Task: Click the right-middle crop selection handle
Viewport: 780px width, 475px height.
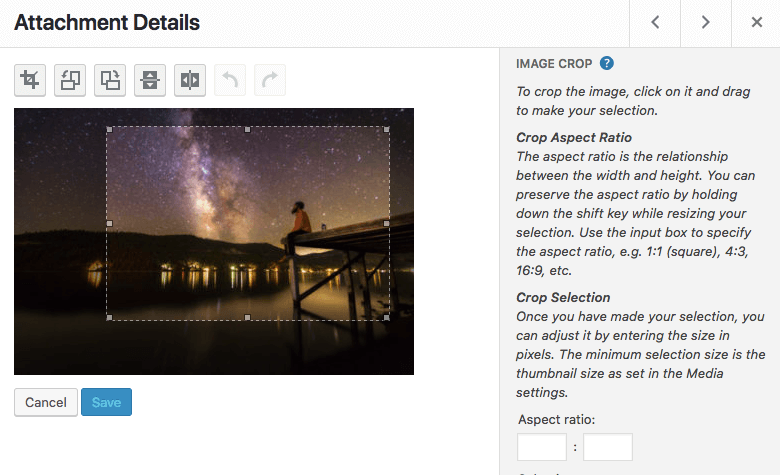Action: pos(387,223)
